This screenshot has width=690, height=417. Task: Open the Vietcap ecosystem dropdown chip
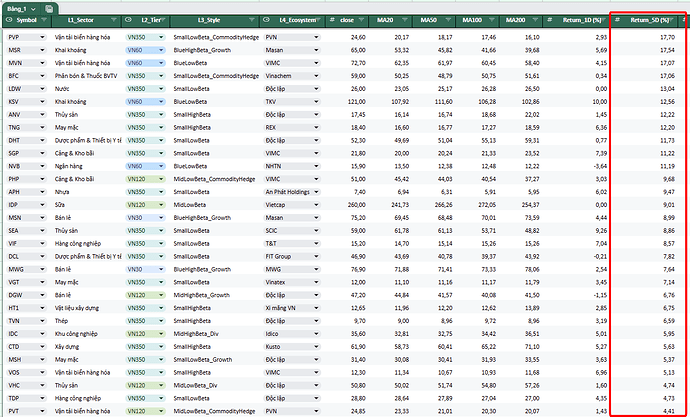pos(292,205)
